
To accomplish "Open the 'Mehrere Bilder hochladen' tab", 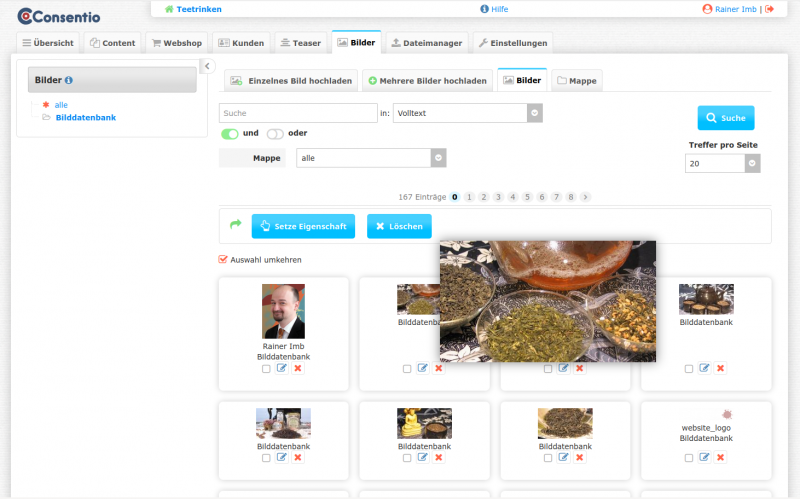I will (427, 81).
